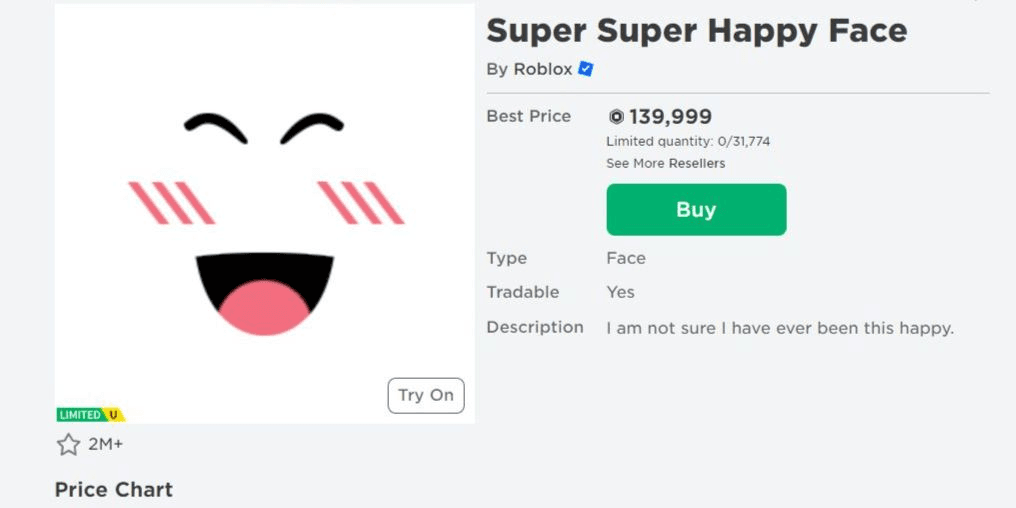Open See More Resellers link
This screenshot has height=508, width=1016.
click(665, 163)
